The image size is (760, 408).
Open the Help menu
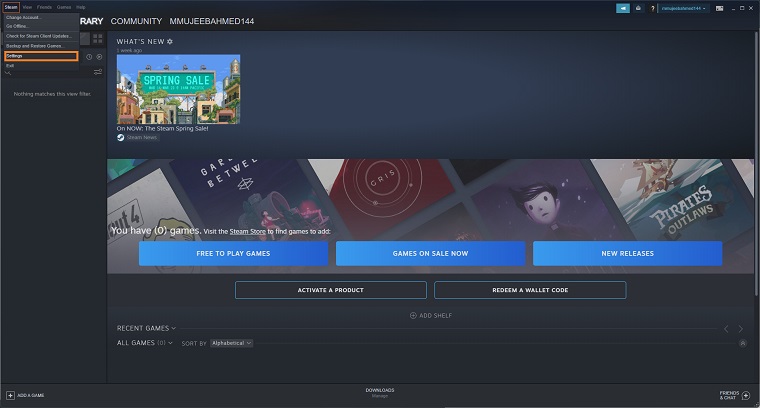pyautogui.click(x=80, y=7)
